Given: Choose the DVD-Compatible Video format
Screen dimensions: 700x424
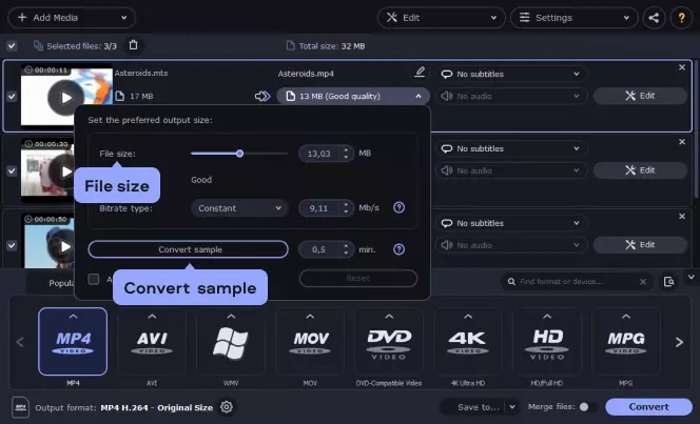Looking at the screenshot, I should pos(389,341).
